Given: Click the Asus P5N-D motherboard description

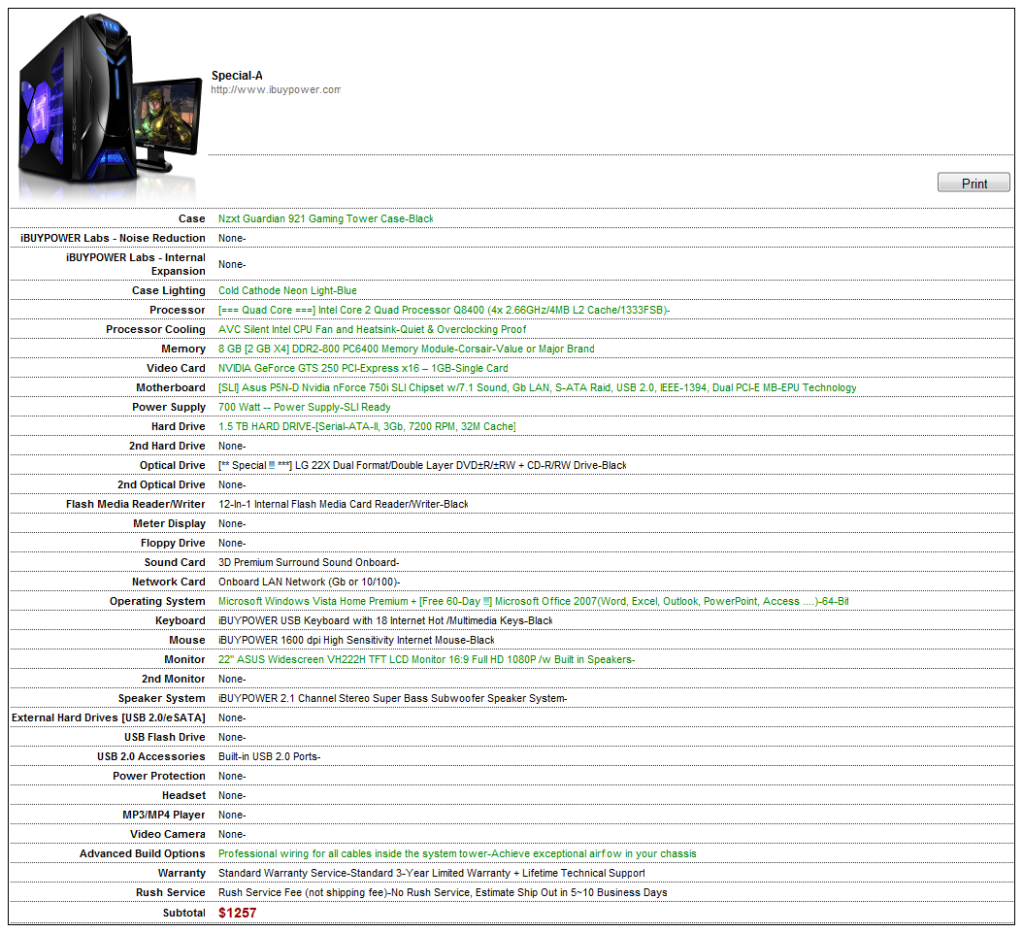Looking at the screenshot, I should click(x=537, y=388).
